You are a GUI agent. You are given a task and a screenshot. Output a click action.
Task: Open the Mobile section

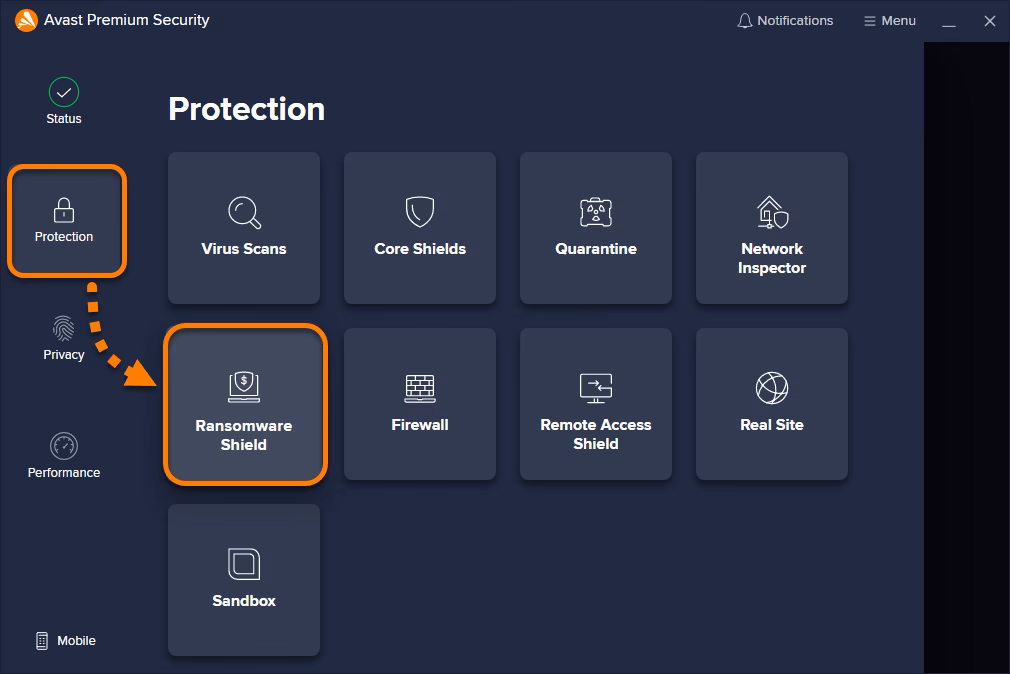pyautogui.click(x=65, y=640)
